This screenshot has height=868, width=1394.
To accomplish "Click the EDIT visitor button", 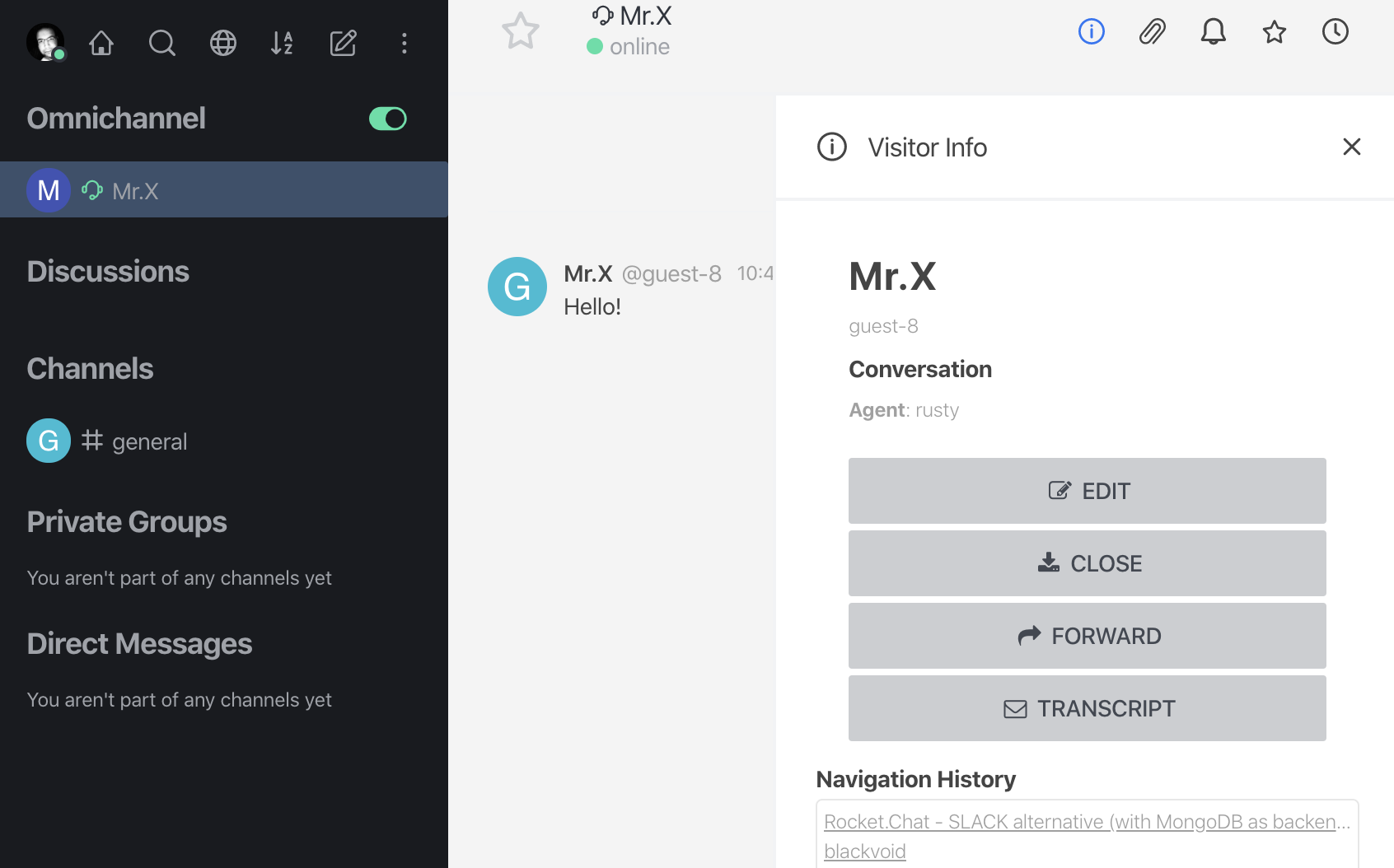I will coord(1087,491).
